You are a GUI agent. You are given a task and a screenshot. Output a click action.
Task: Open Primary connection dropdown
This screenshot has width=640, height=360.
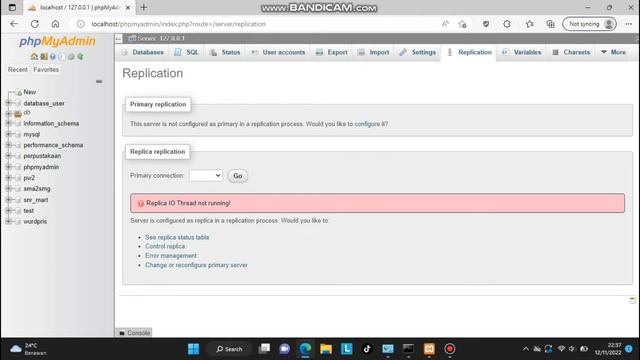coord(206,176)
